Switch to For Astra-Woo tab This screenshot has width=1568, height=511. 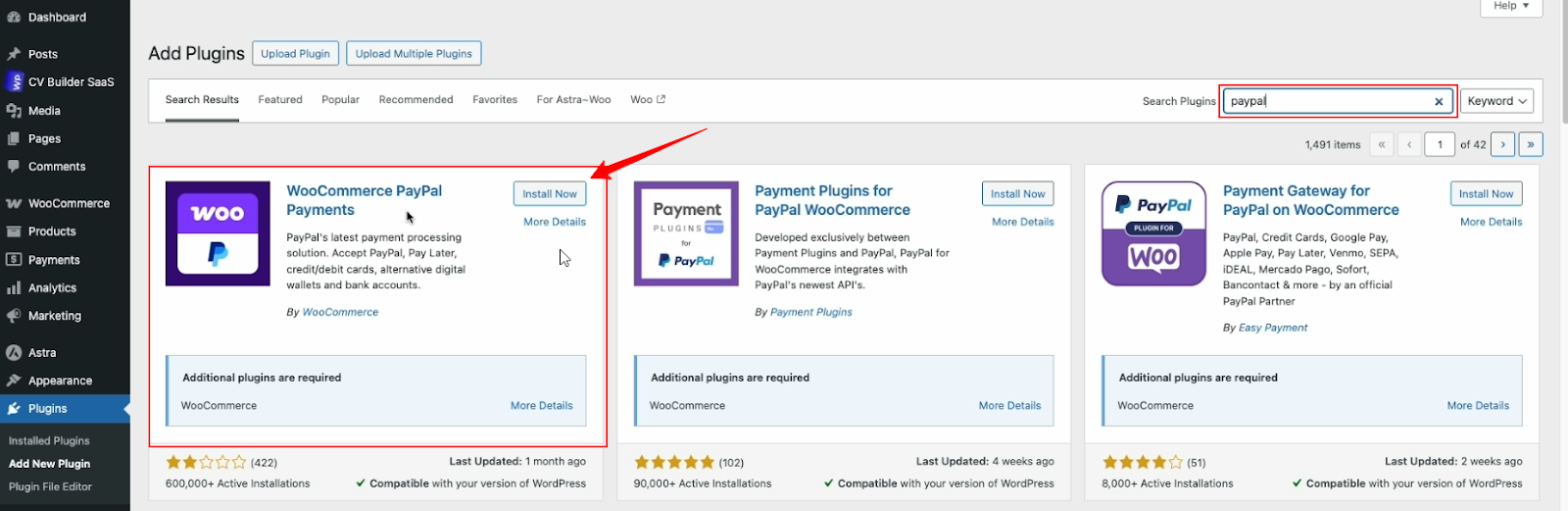click(x=573, y=100)
